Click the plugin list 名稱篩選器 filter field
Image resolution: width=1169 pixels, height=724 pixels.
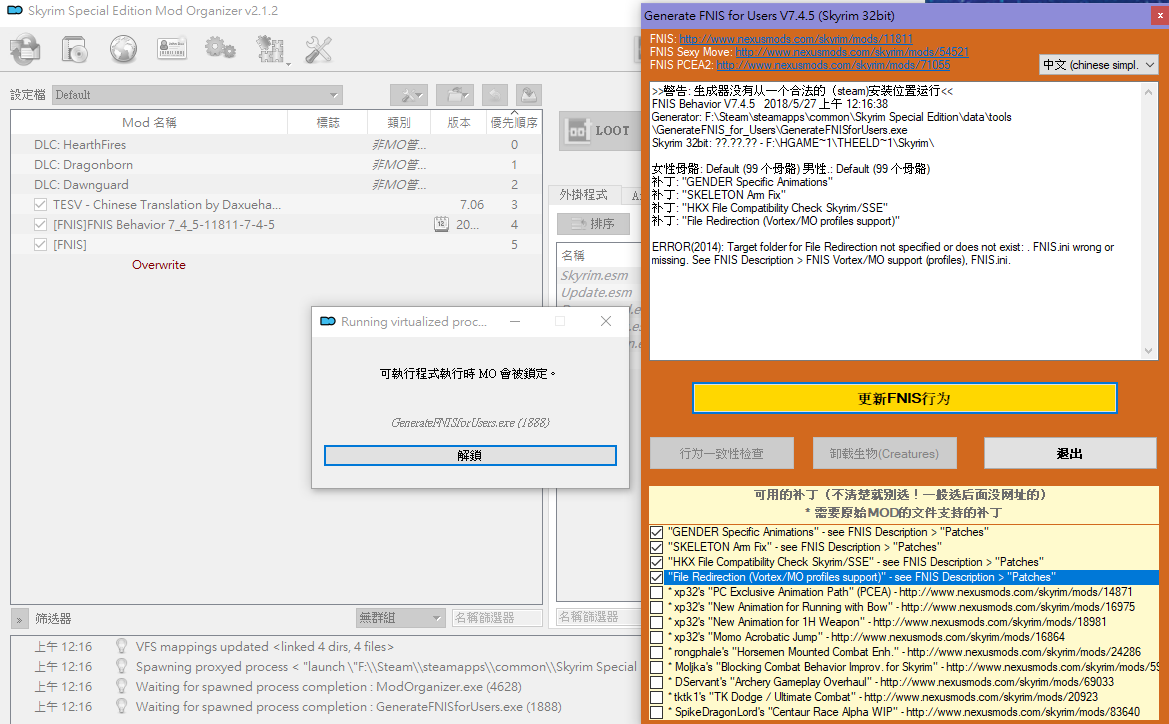599,617
